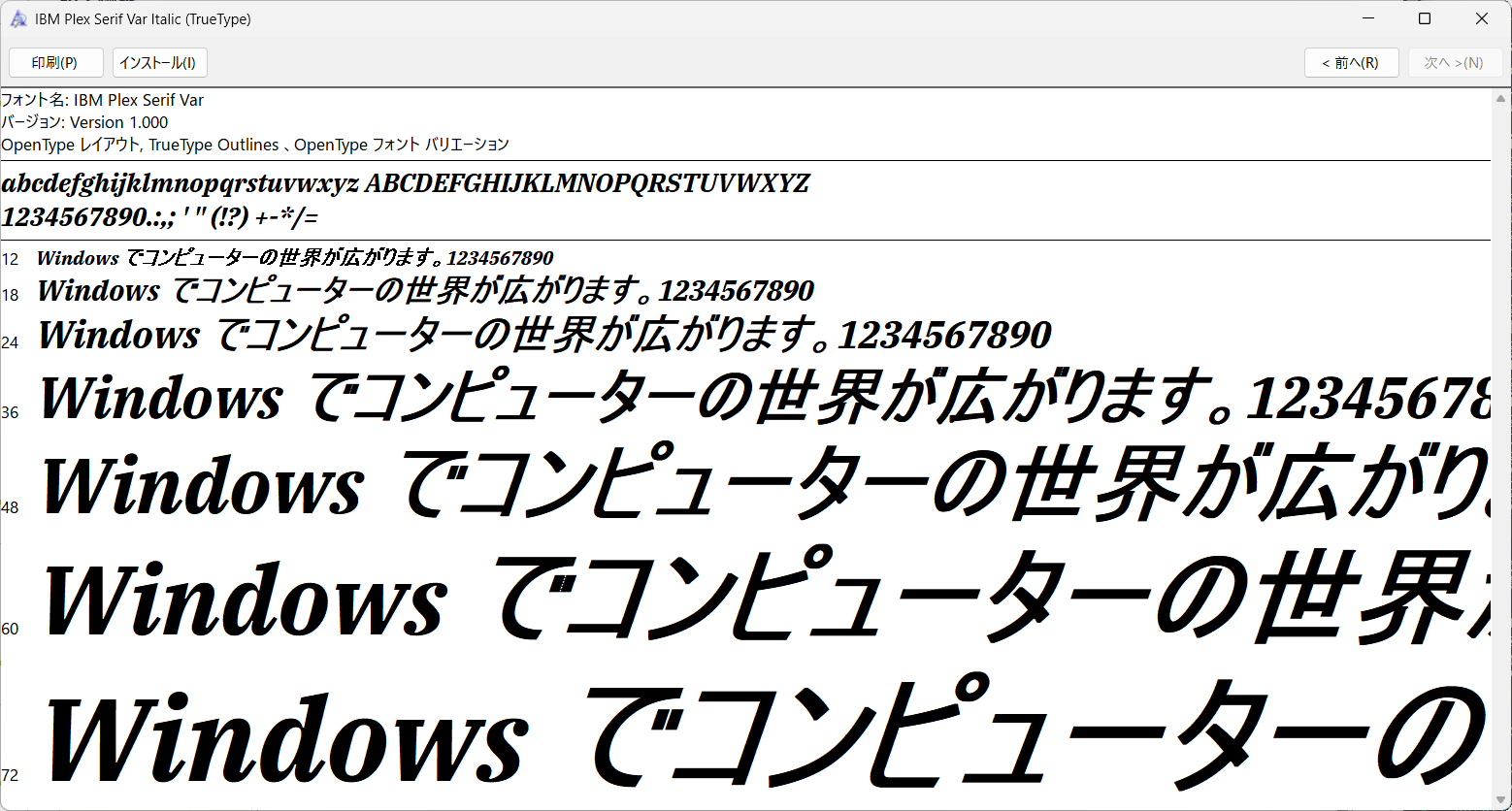Click the 24 point size label

pos(10,342)
